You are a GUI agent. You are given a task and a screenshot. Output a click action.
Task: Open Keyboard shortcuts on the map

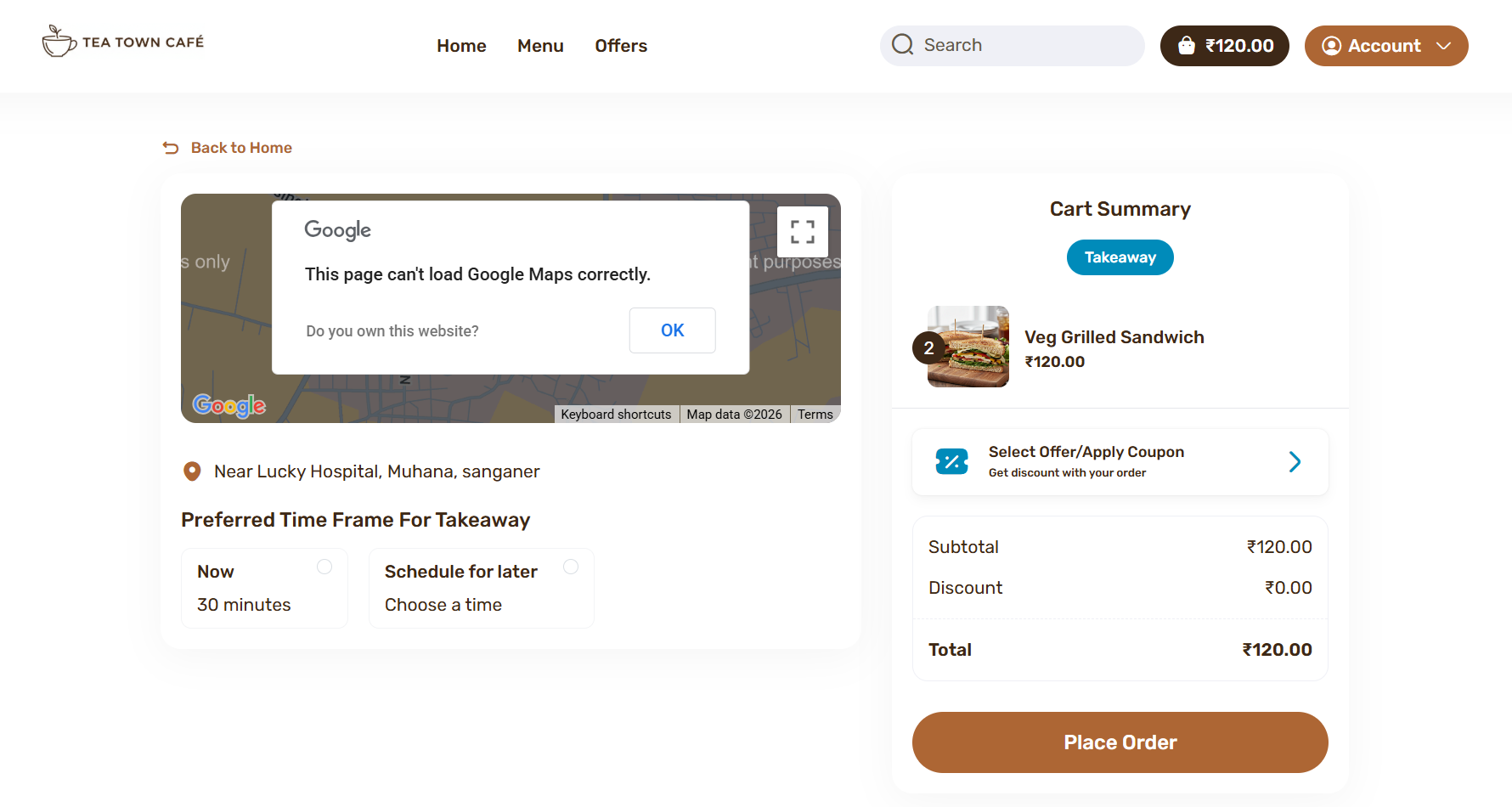tap(616, 415)
